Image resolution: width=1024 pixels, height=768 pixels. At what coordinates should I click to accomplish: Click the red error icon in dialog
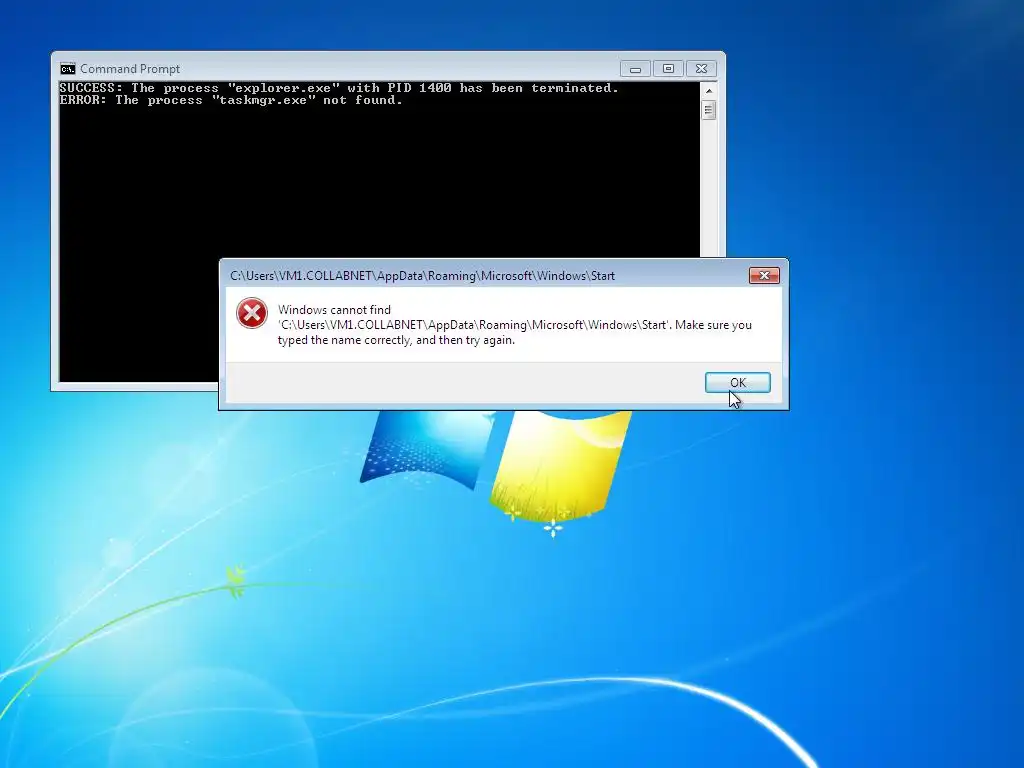pyautogui.click(x=251, y=313)
